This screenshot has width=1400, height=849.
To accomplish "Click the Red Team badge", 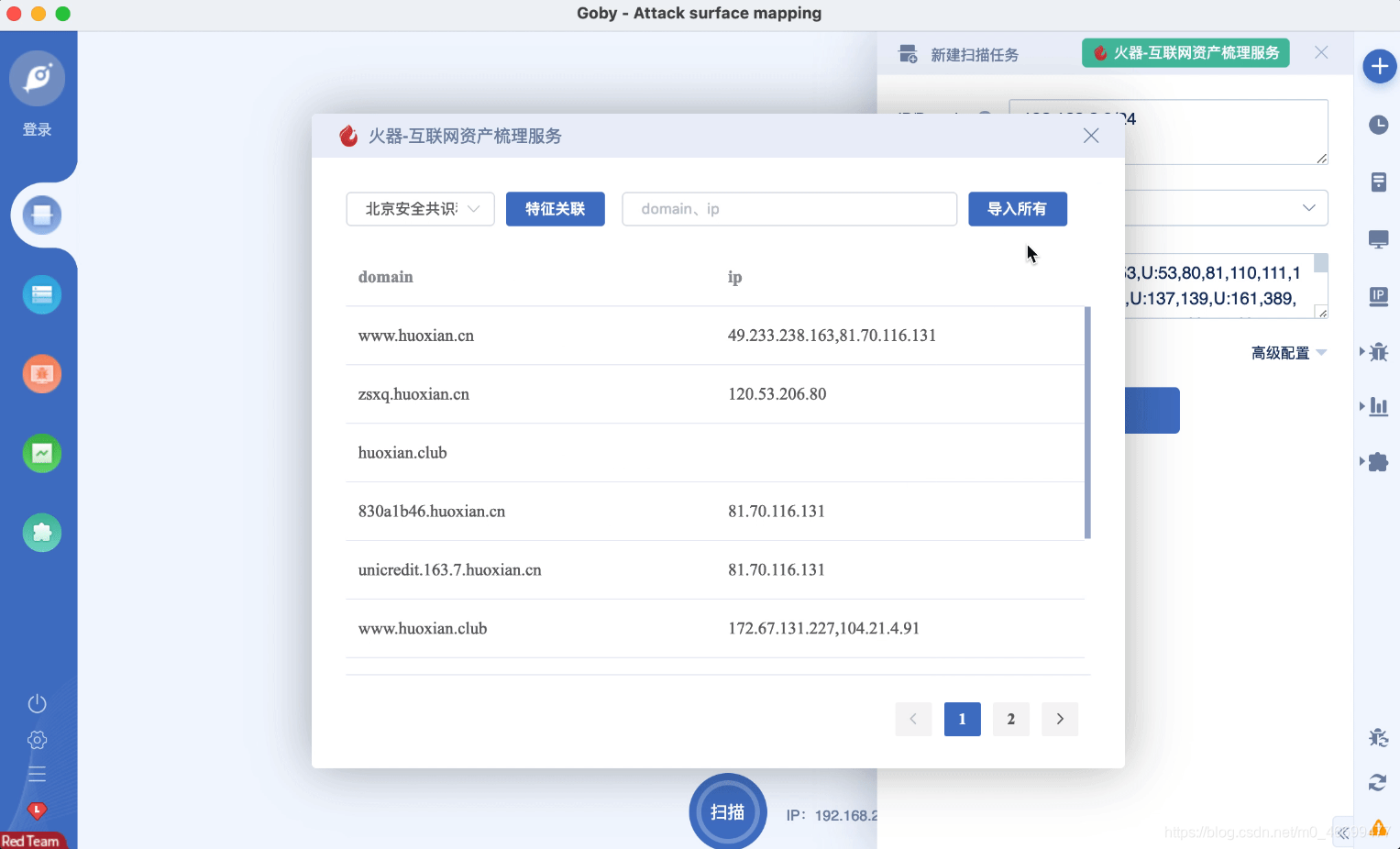I will point(32,840).
